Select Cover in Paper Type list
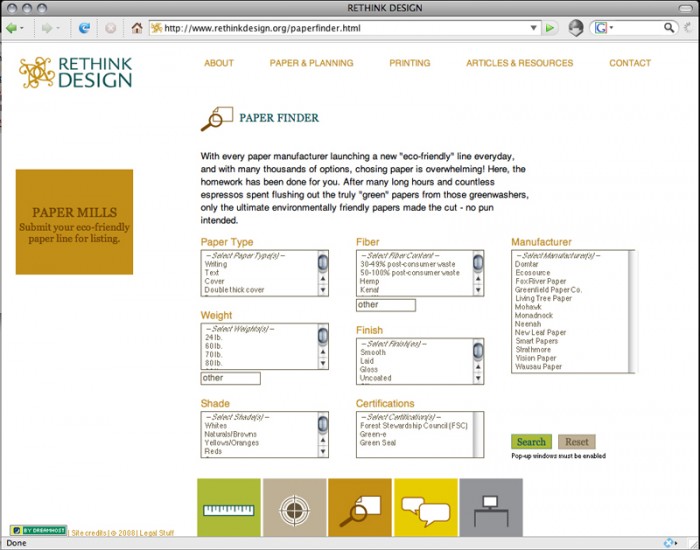 214,281
